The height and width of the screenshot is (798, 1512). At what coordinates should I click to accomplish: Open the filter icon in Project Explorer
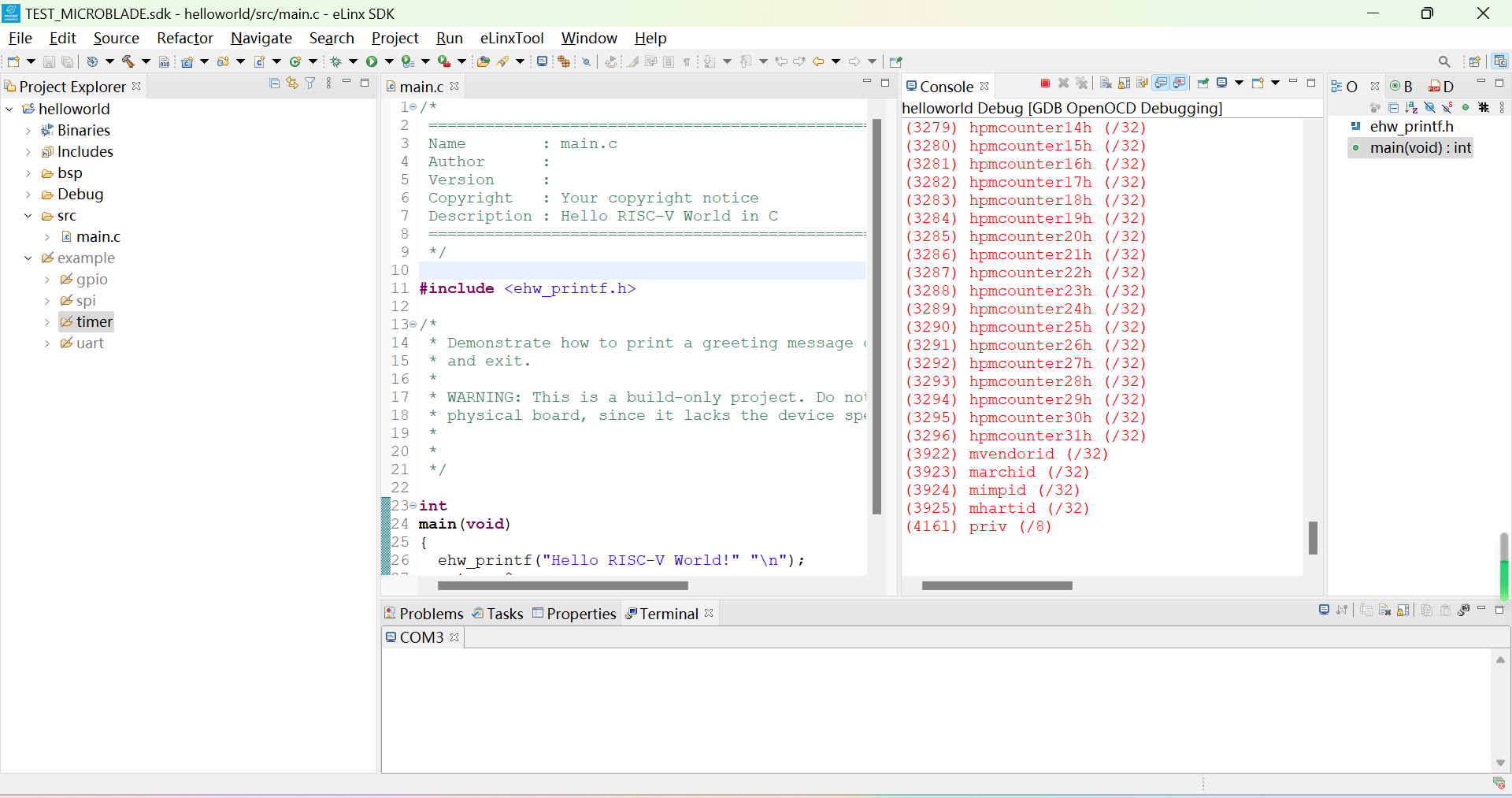pyautogui.click(x=310, y=84)
